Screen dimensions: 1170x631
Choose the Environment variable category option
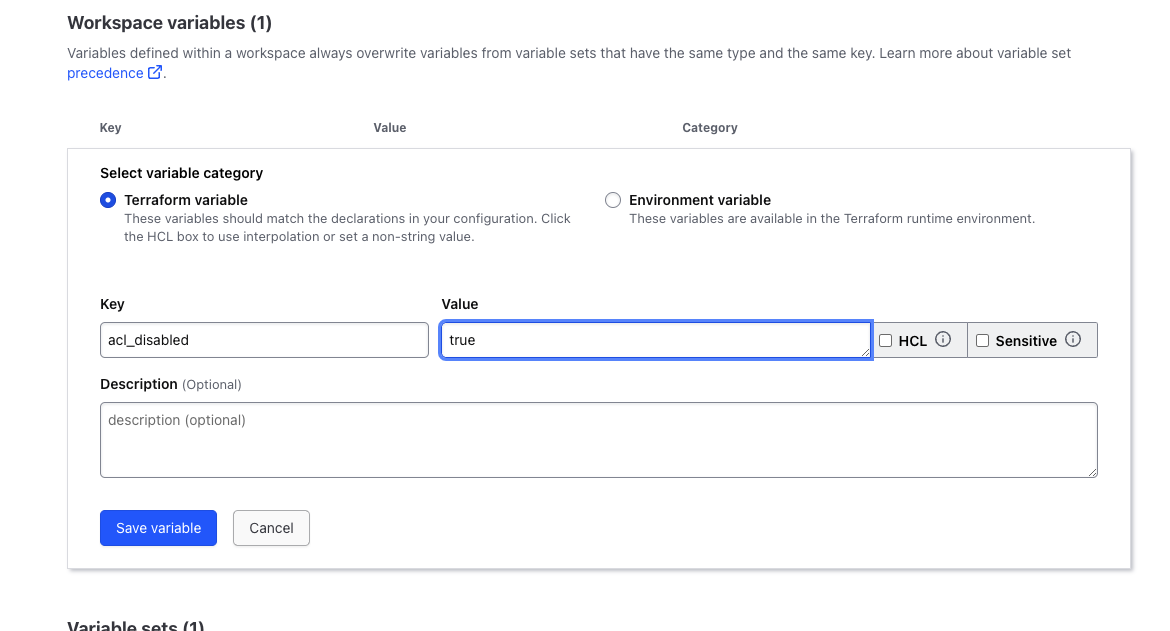point(613,200)
